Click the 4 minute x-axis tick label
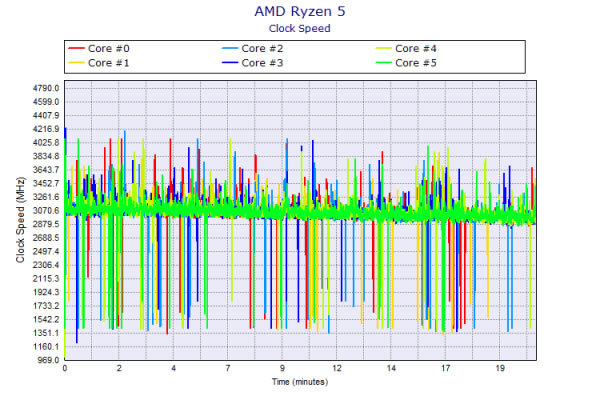The height and width of the screenshot is (400, 600). click(173, 368)
